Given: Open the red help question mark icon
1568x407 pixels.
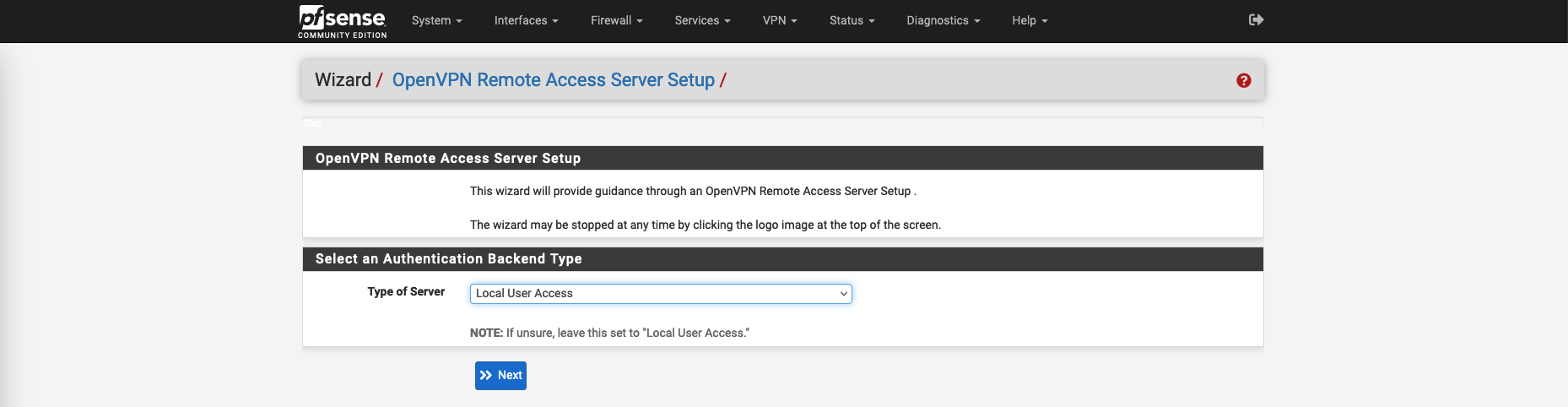Looking at the screenshot, I should pos(1243,80).
